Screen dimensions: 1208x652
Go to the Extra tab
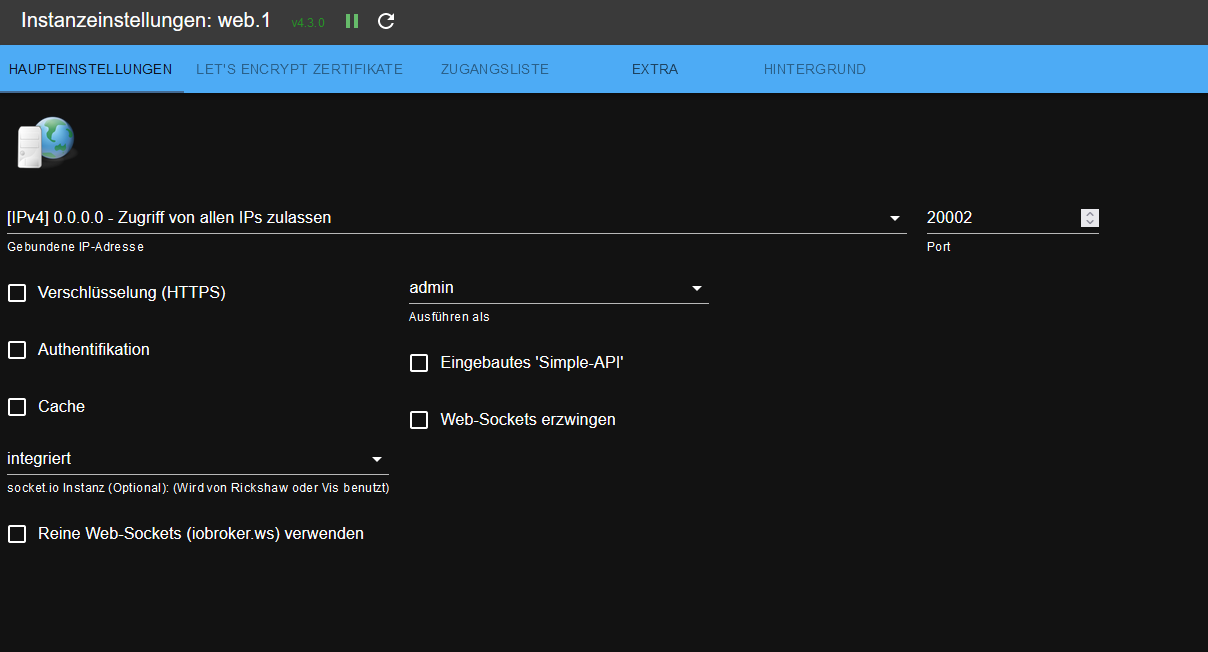(x=655, y=70)
